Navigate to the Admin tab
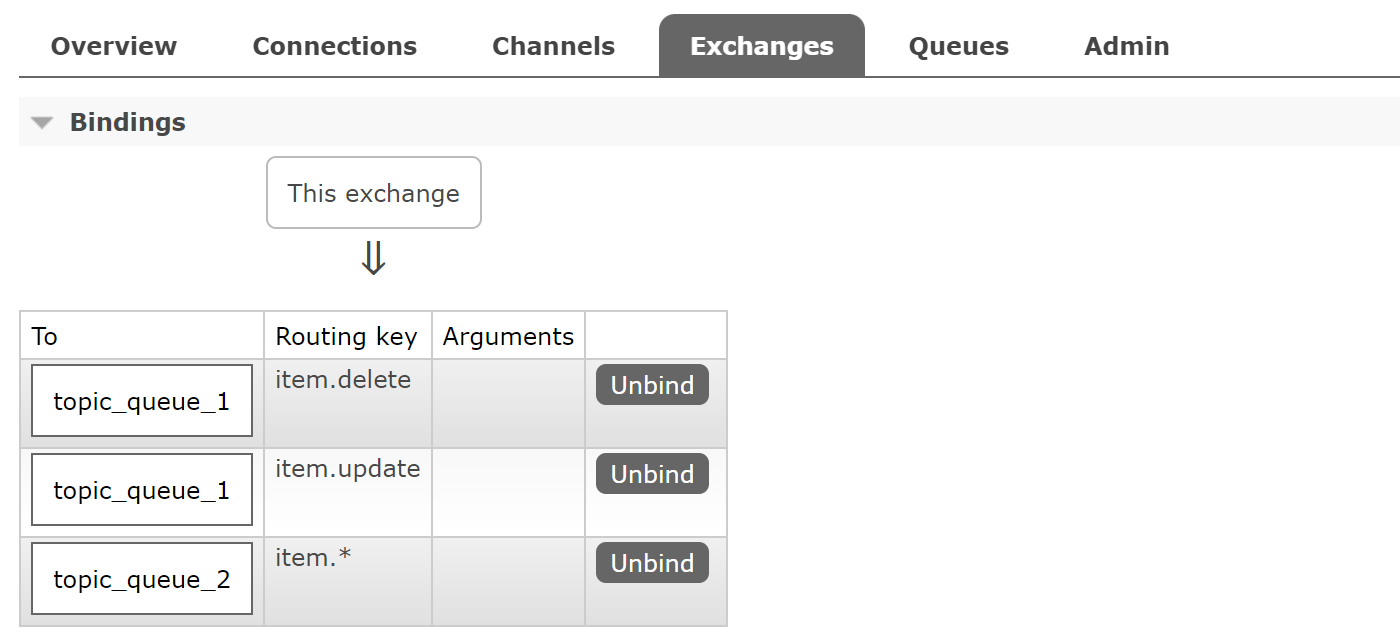The height and width of the screenshot is (636, 1400). [1126, 46]
